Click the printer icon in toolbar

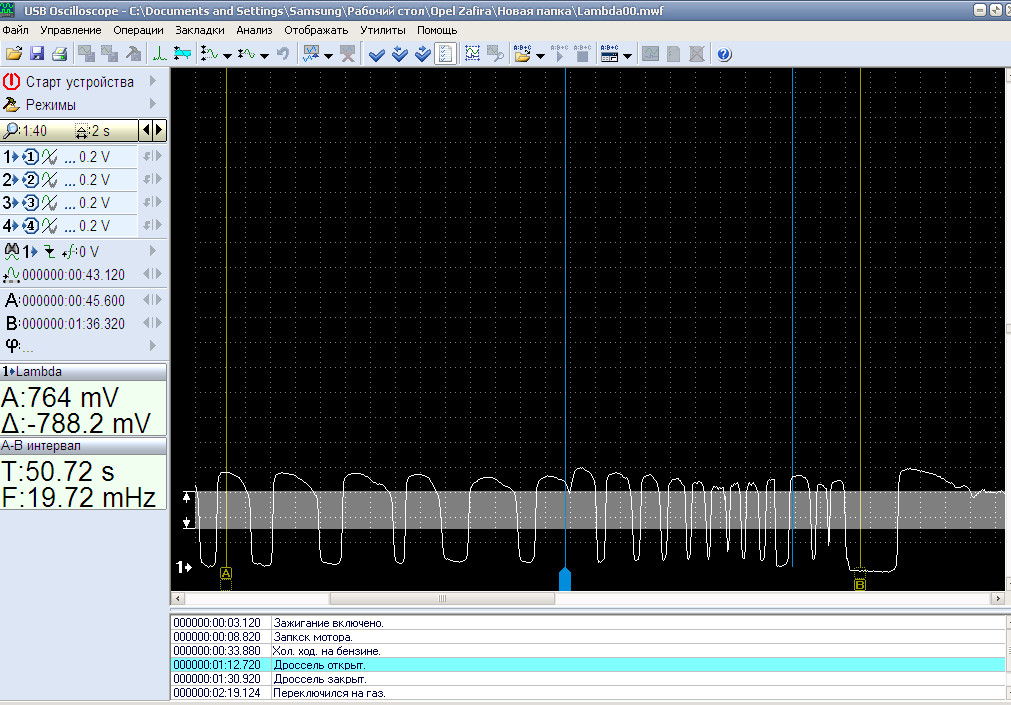59,54
